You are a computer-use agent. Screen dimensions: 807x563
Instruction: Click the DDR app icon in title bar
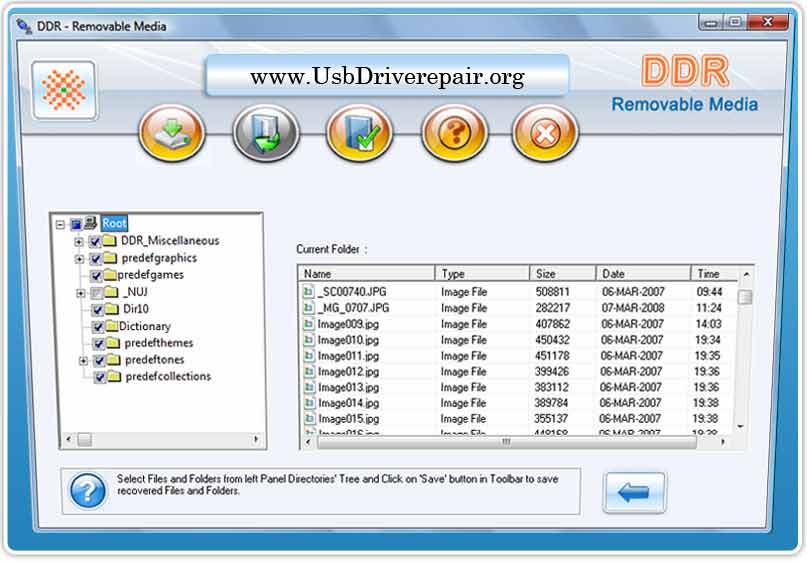pyautogui.click(x=24, y=26)
